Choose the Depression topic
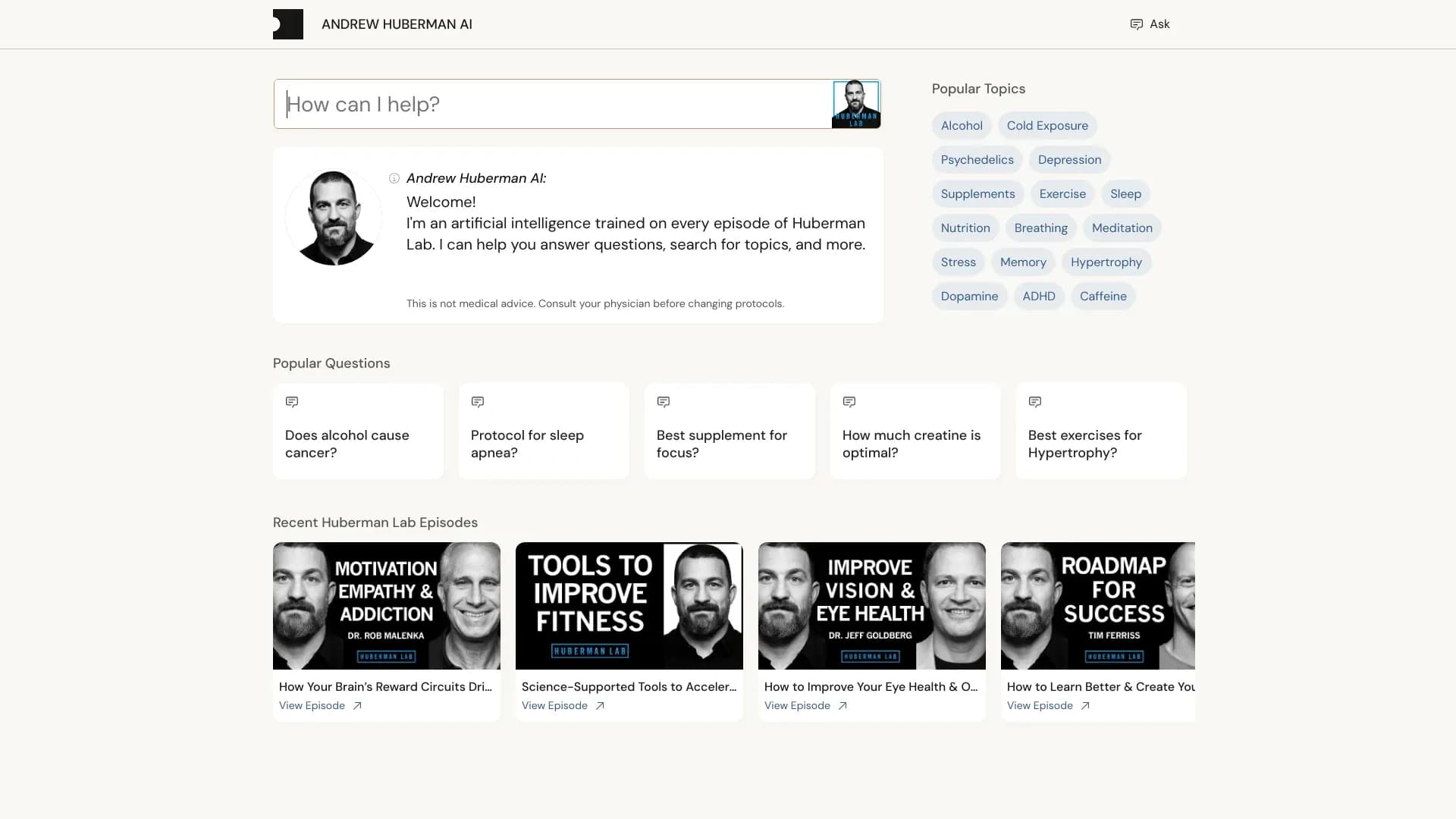Viewport: 1456px width, 819px height. point(1069,160)
